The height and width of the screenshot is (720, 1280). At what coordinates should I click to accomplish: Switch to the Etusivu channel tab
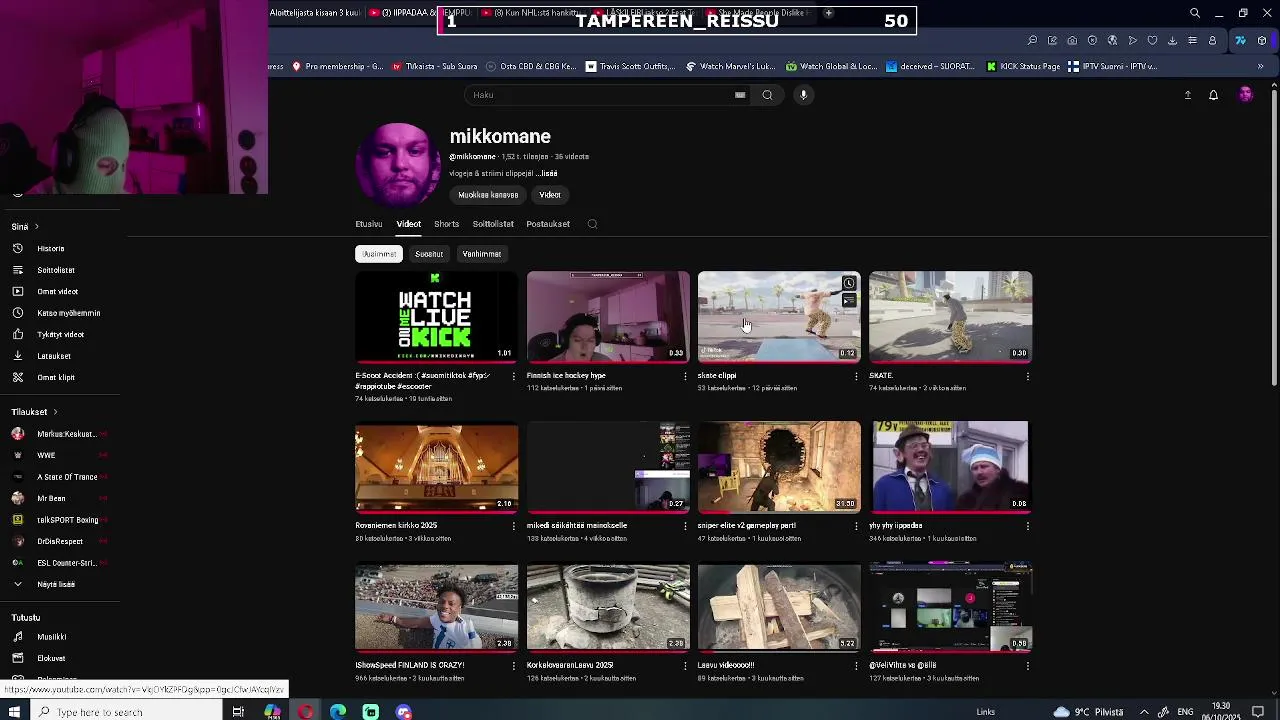[369, 224]
